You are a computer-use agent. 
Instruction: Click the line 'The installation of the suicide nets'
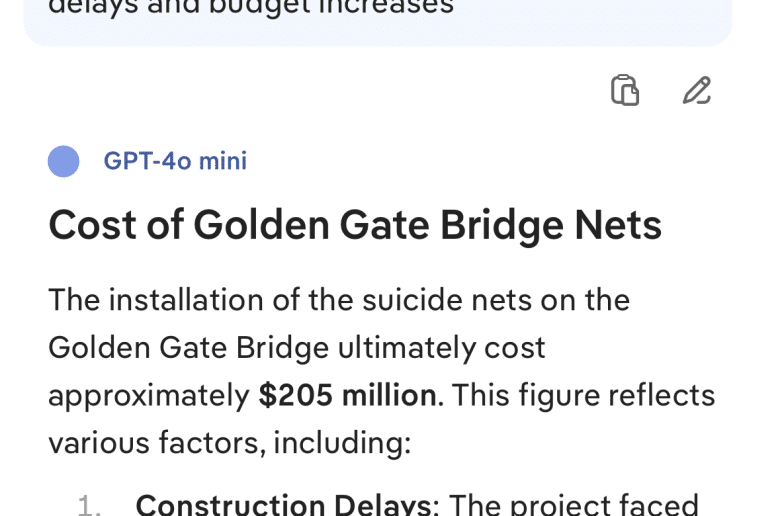(339, 299)
